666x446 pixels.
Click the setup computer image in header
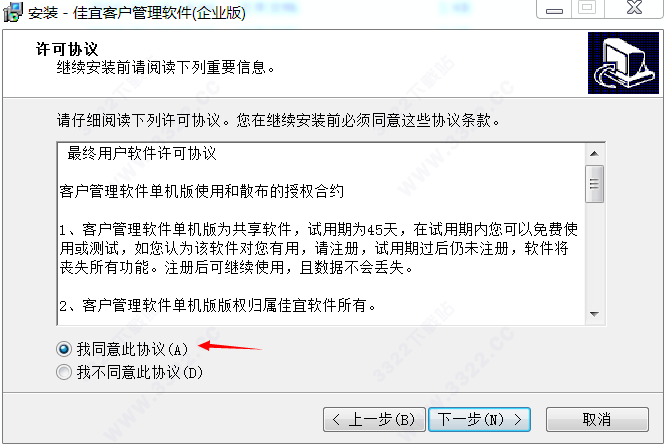(623, 63)
